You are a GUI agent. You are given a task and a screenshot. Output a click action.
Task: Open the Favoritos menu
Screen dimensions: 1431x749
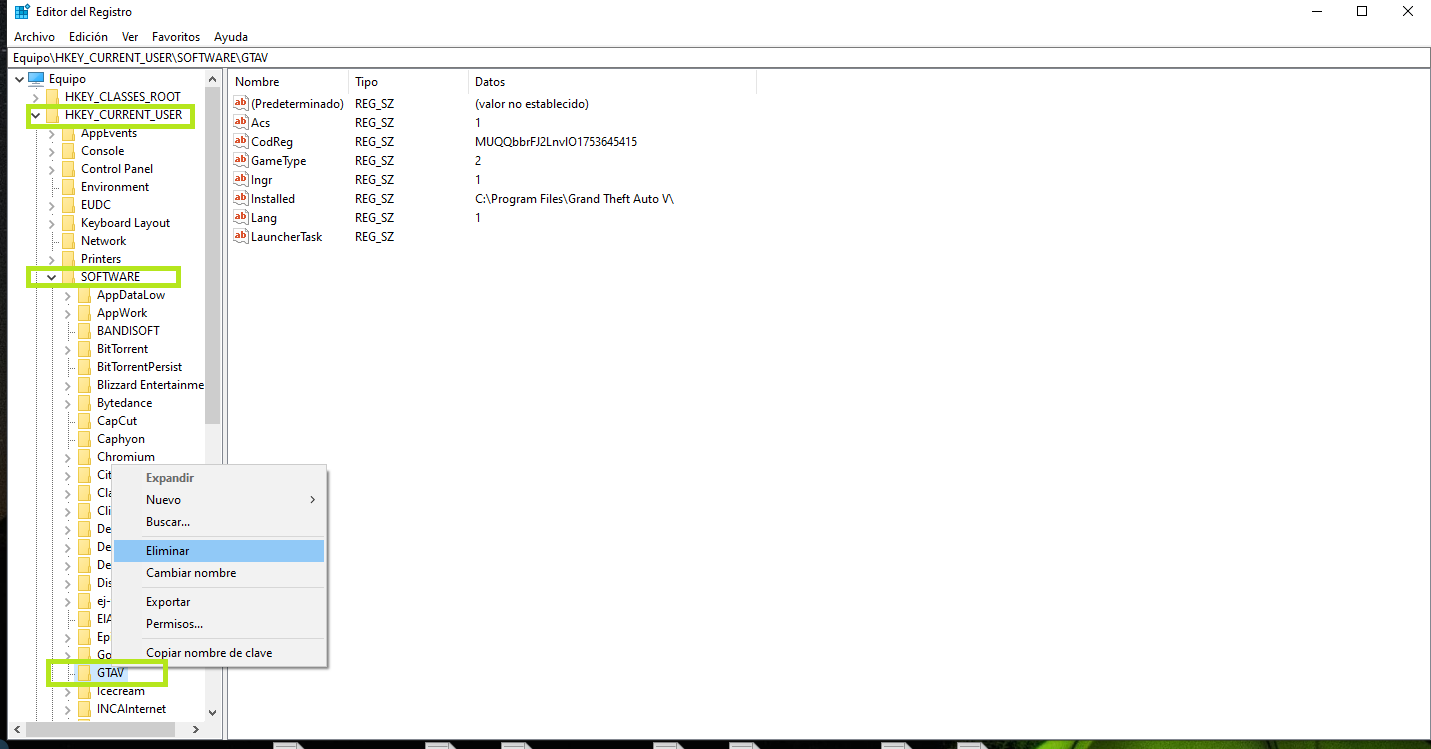(x=176, y=37)
